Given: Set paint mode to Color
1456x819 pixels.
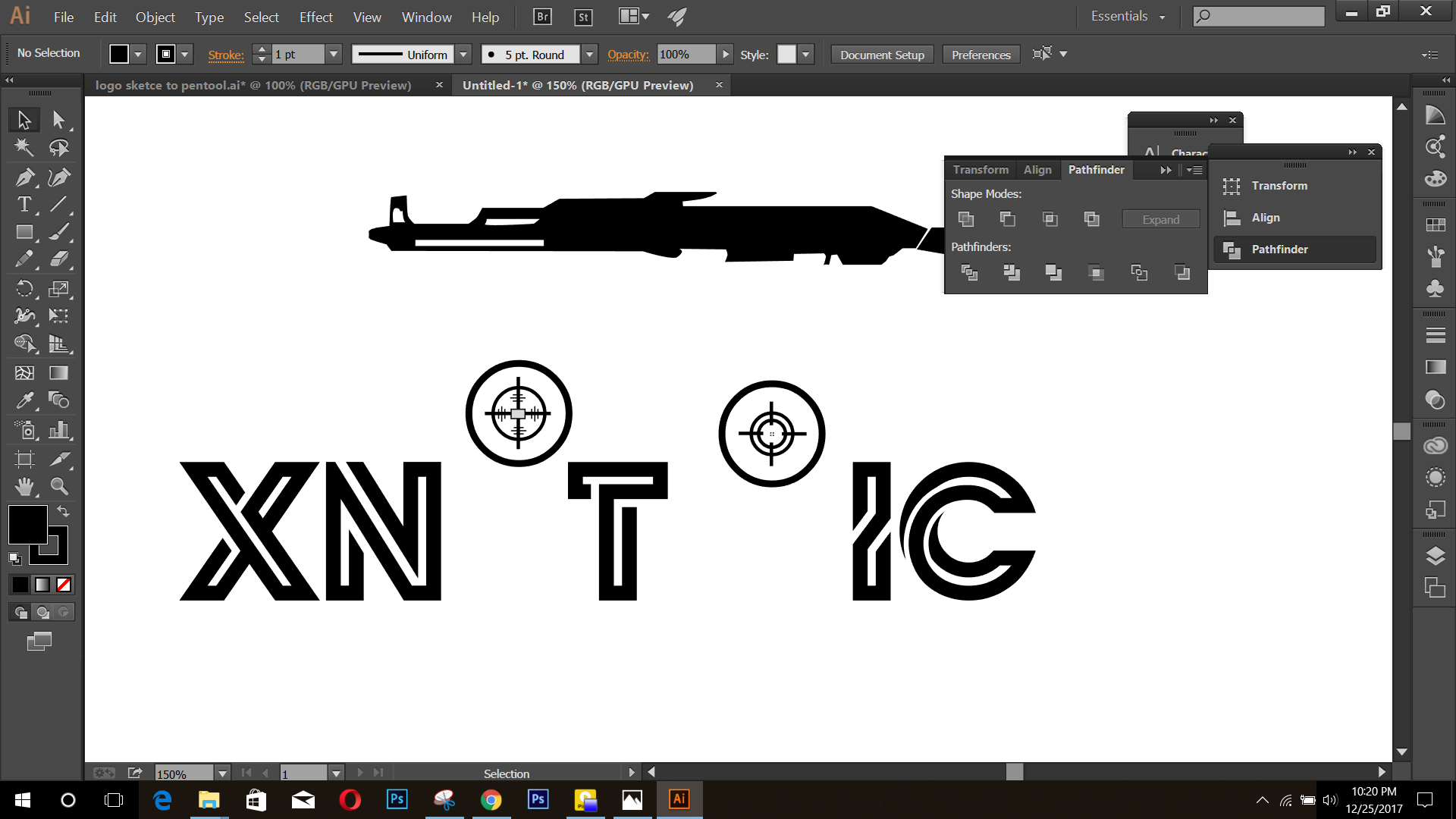Looking at the screenshot, I should 20,585.
